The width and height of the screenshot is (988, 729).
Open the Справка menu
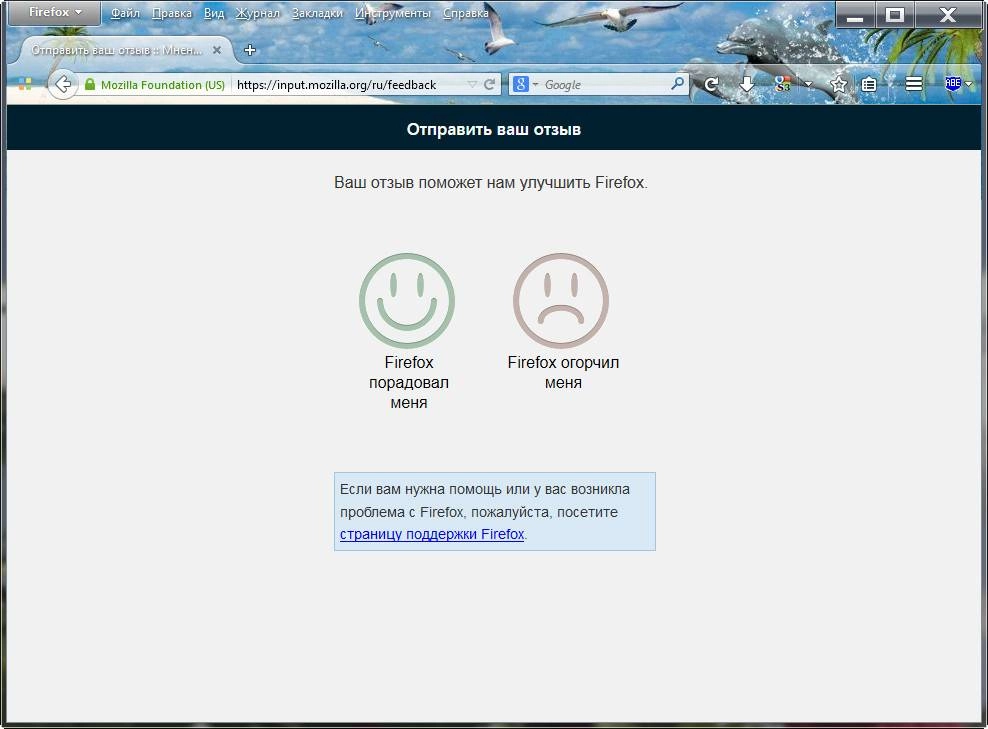(466, 13)
